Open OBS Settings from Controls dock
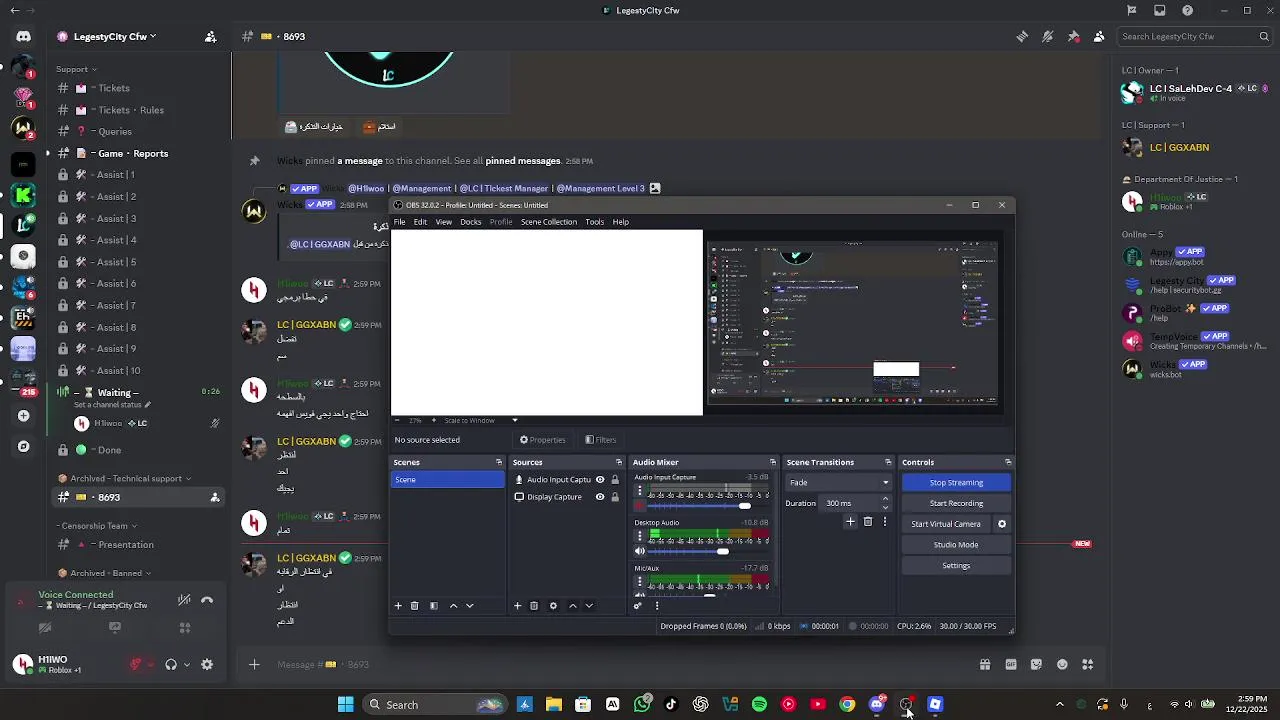Screen dimensions: 1280x720 (956, 566)
